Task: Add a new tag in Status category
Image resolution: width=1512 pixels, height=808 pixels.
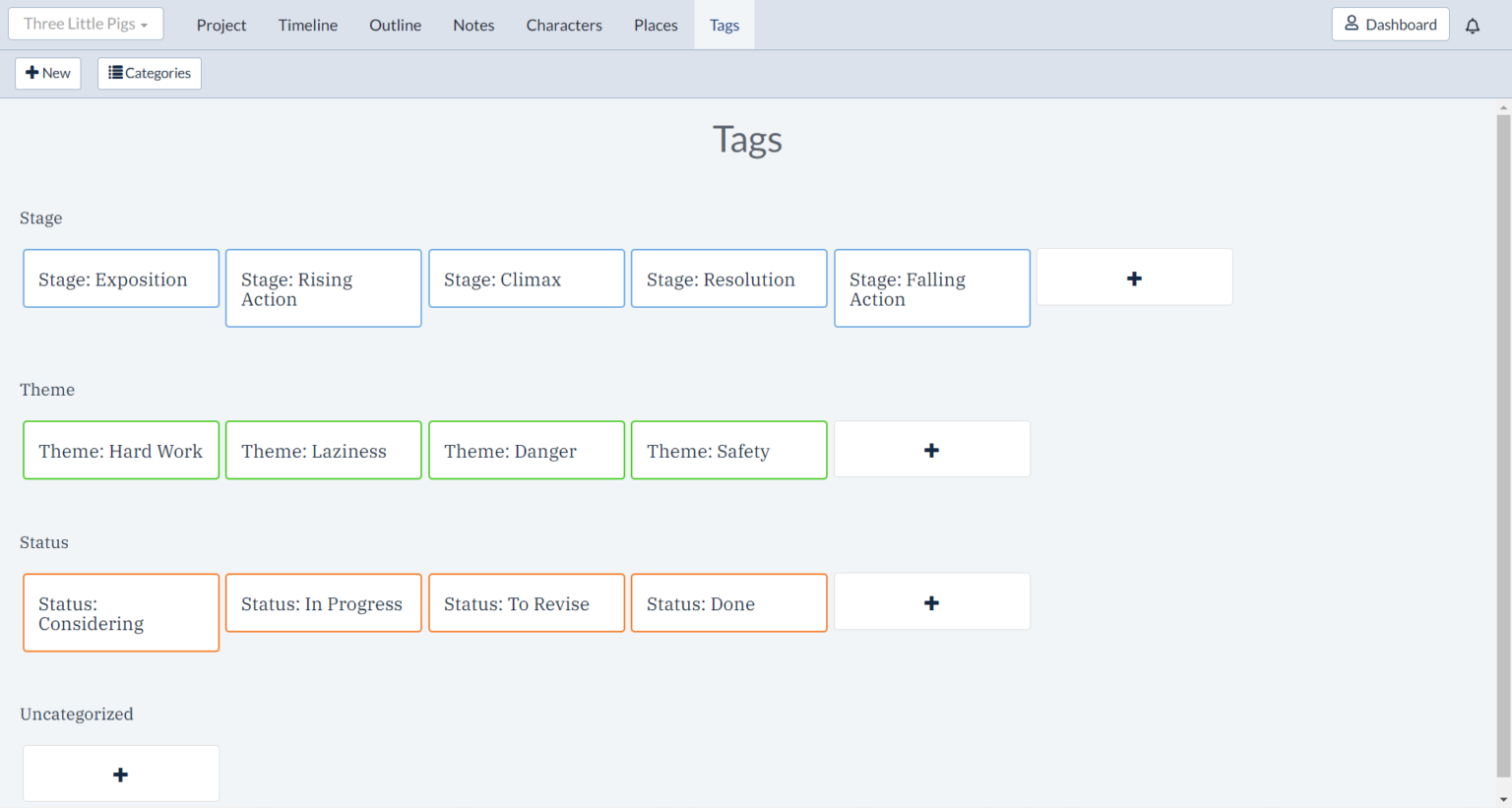Action: click(x=931, y=602)
